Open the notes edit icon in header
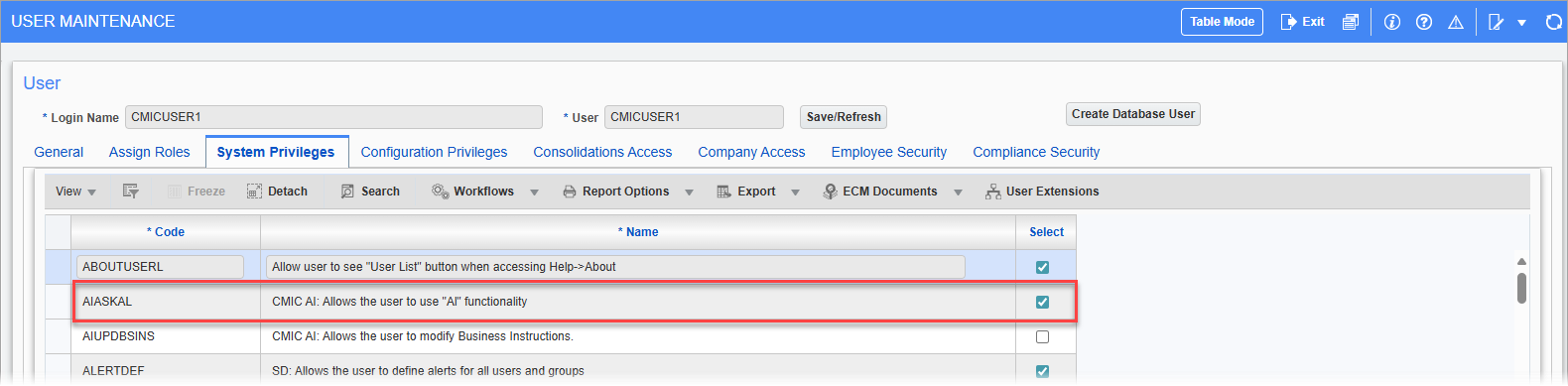1568x386 pixels. click(1497, 22)
